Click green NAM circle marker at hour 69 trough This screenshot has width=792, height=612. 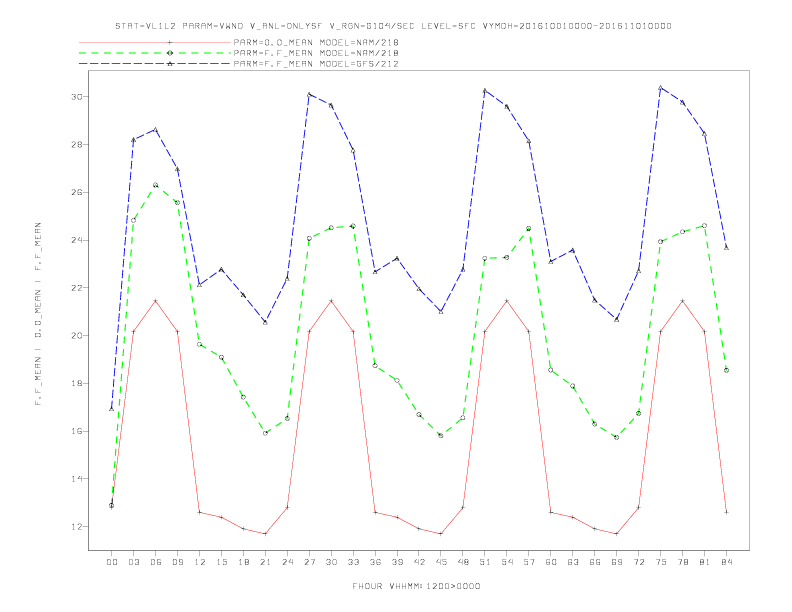[617, 437]
